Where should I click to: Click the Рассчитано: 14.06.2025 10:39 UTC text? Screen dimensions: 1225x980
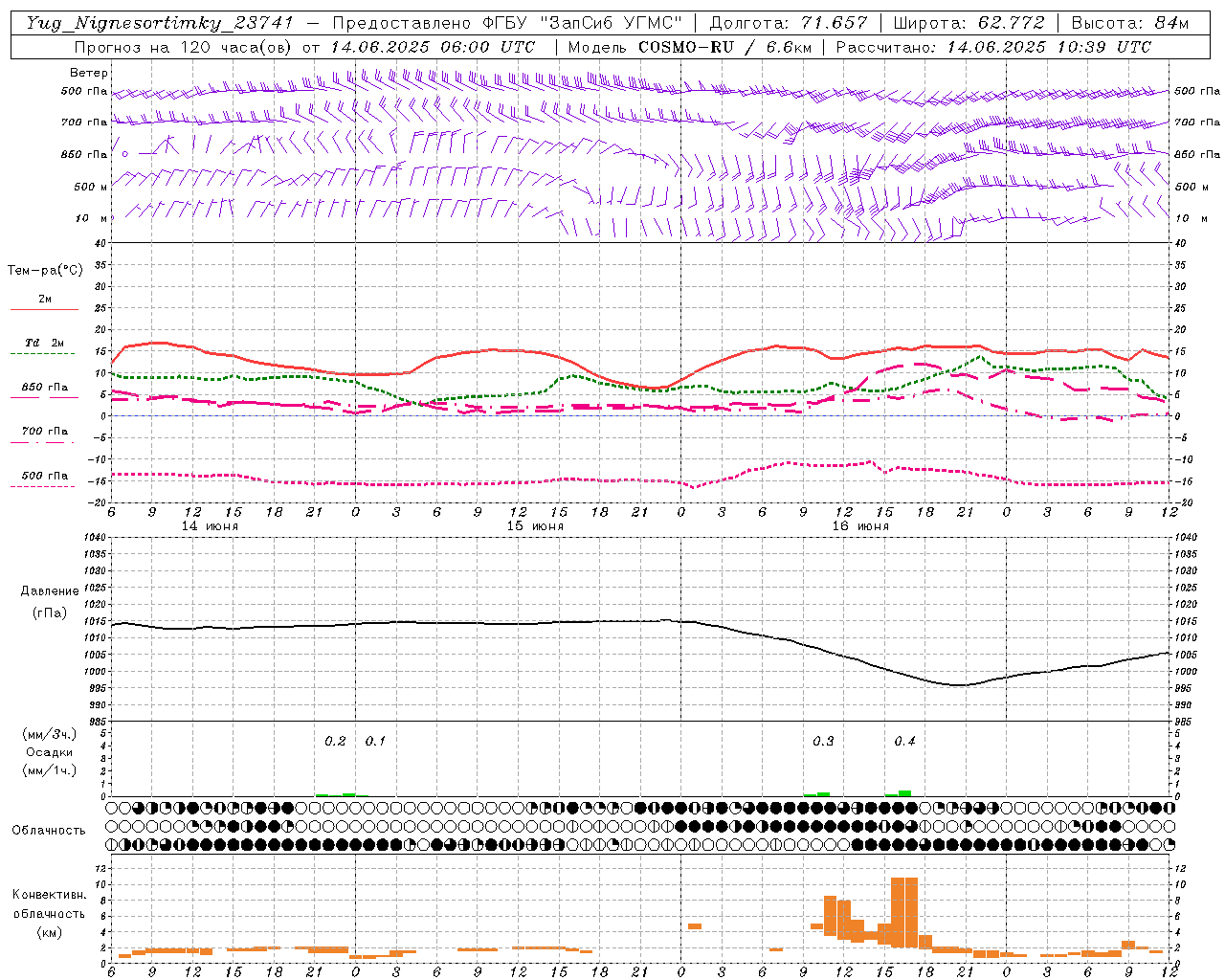993,47
